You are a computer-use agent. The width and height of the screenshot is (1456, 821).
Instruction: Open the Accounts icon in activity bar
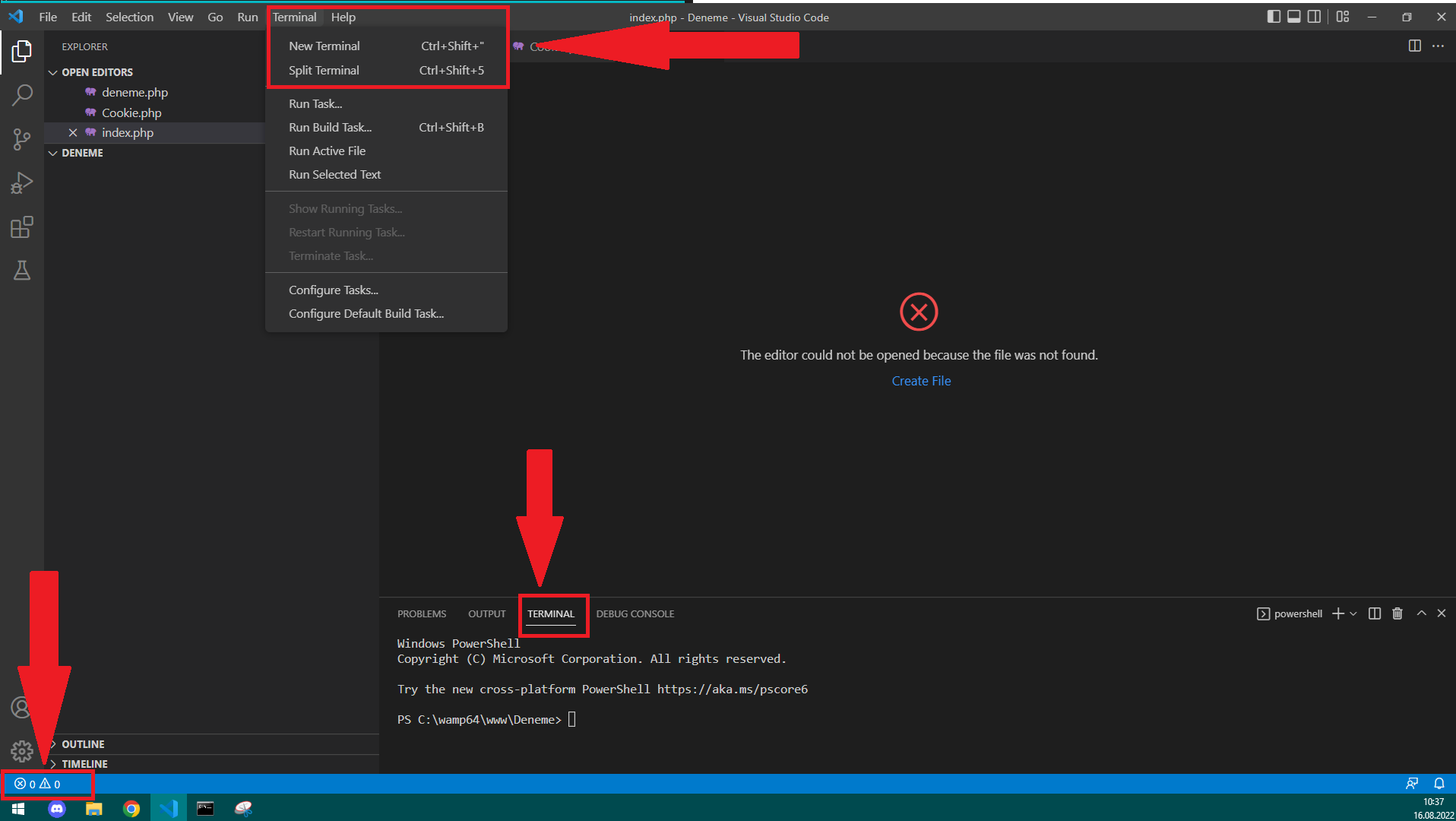click(x=22, y=707)
